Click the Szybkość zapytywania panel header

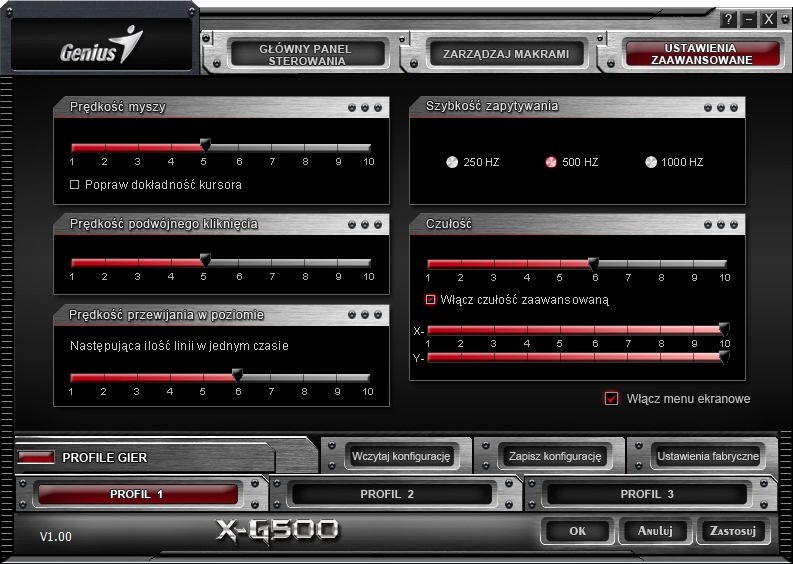(x=577, y=106)
